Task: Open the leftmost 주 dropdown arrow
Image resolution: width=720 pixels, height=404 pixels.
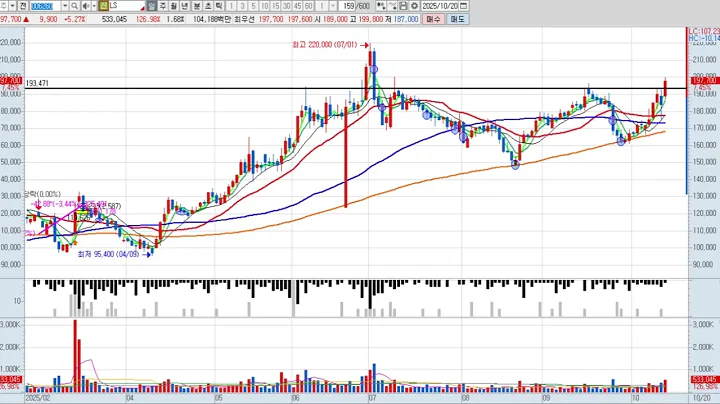Action: 13,6
